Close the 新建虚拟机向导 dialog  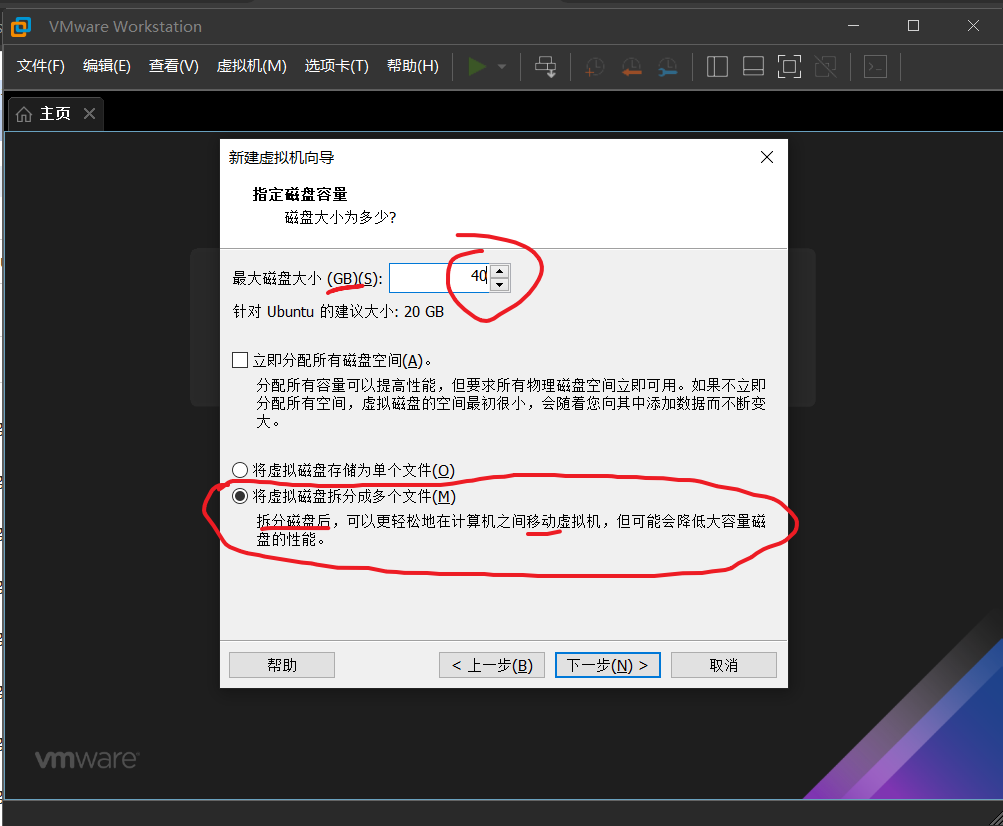coord(767,157)
